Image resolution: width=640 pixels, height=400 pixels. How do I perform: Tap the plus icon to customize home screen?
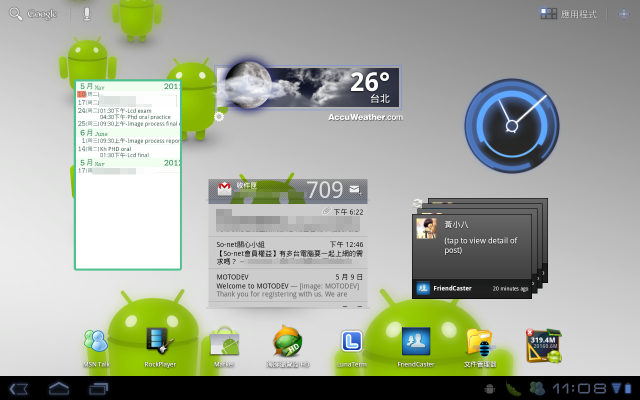[624, 14]
